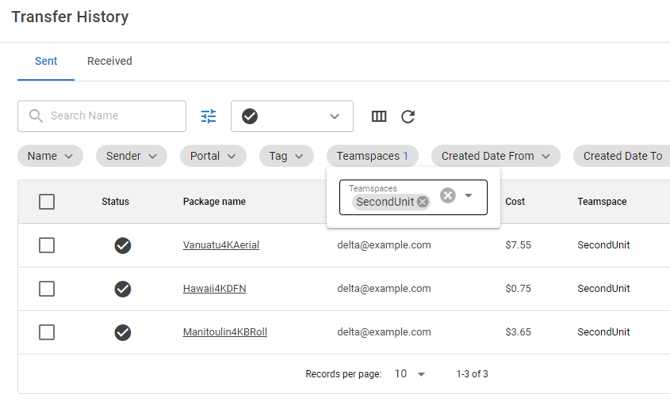Image resolution: width=670 pixels, height=409 pixels.
Task: Click the status icon for Hawaii4KDFN
Action: click(x=123, y=289)
